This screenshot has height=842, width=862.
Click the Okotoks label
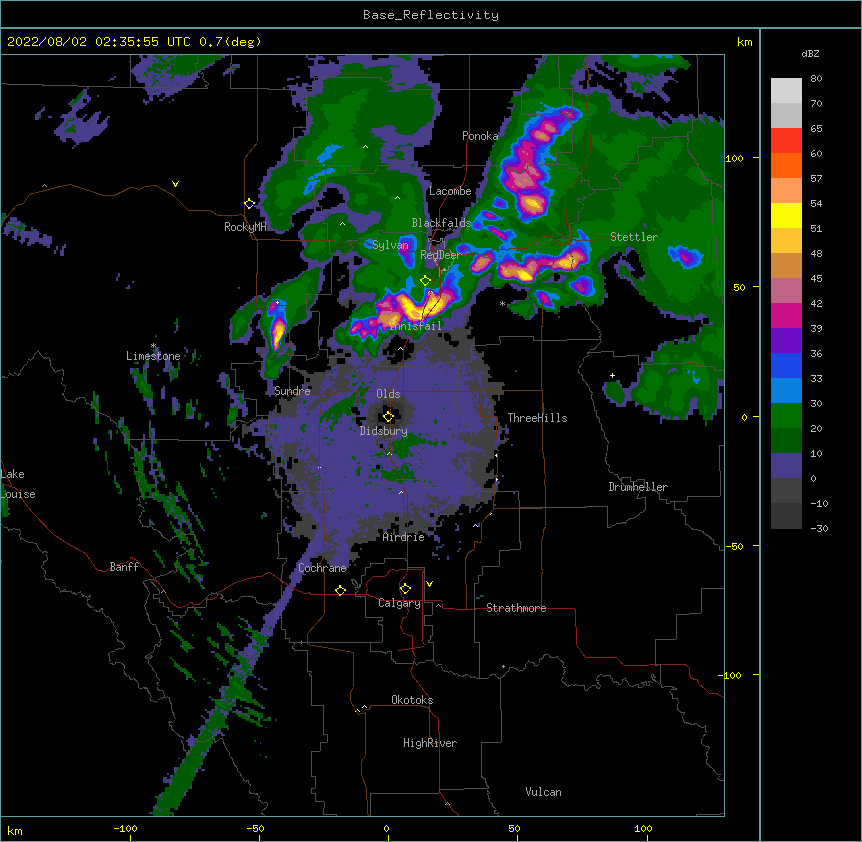click(x=412, y=700)
